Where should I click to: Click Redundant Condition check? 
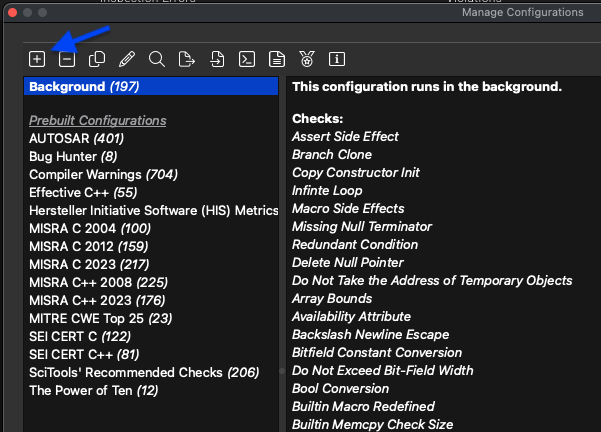[355, 245]
